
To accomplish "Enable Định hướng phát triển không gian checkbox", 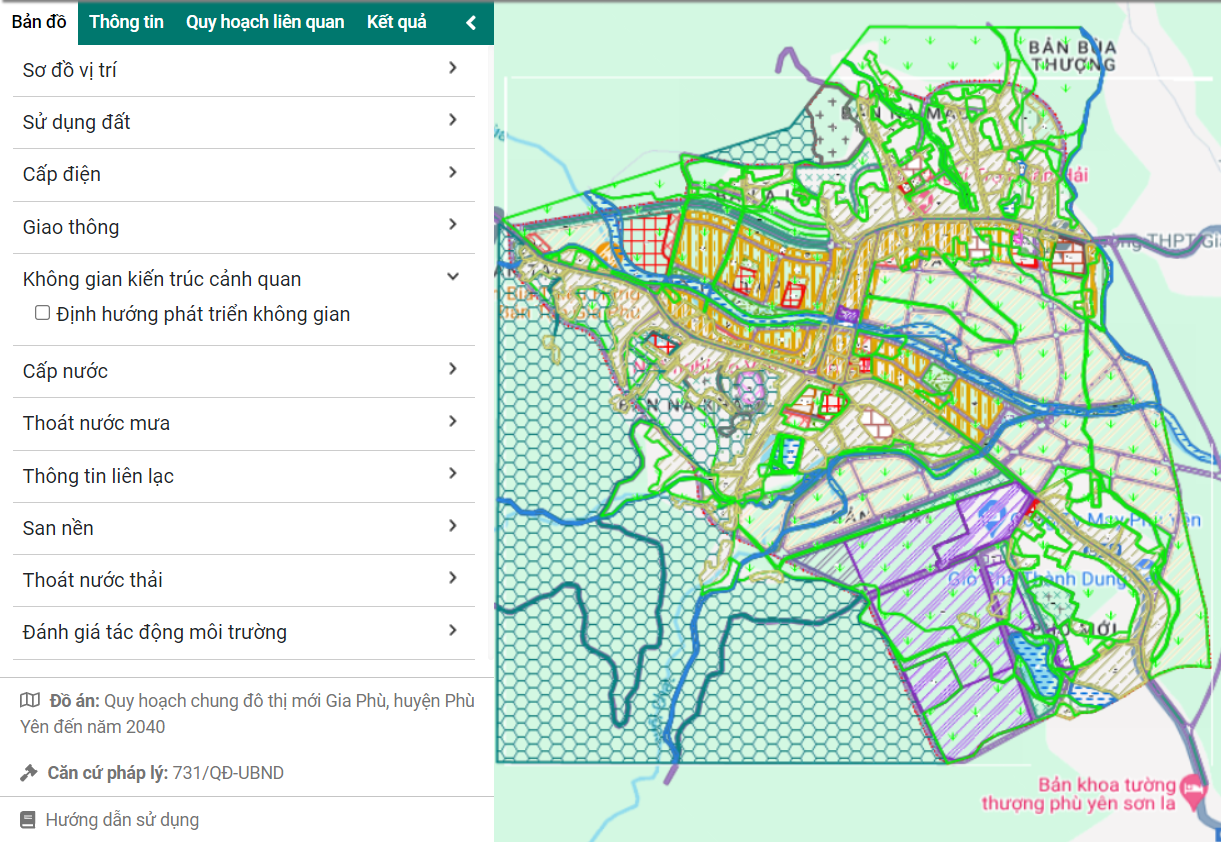I will coord(42,313).
